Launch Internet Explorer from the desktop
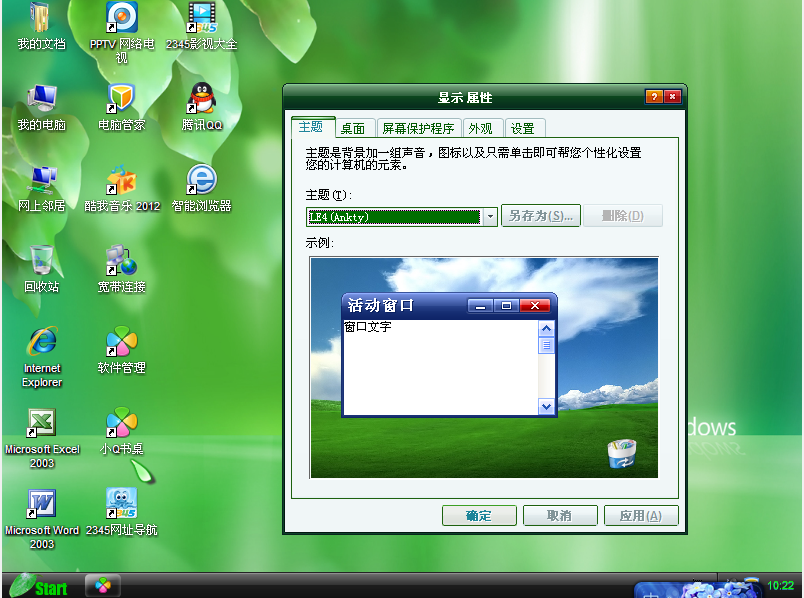This screenshot has width=804, height=598. click(40, 342)
